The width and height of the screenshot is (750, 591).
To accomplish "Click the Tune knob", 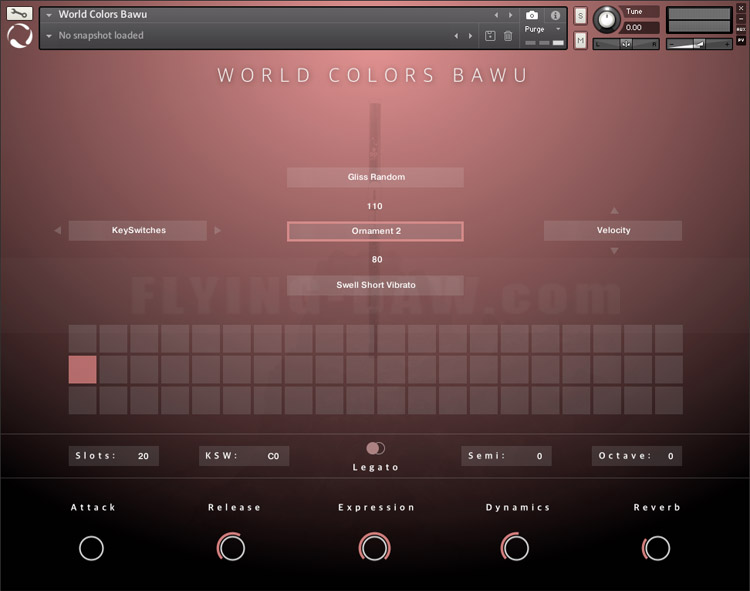I will pos(607,20).
